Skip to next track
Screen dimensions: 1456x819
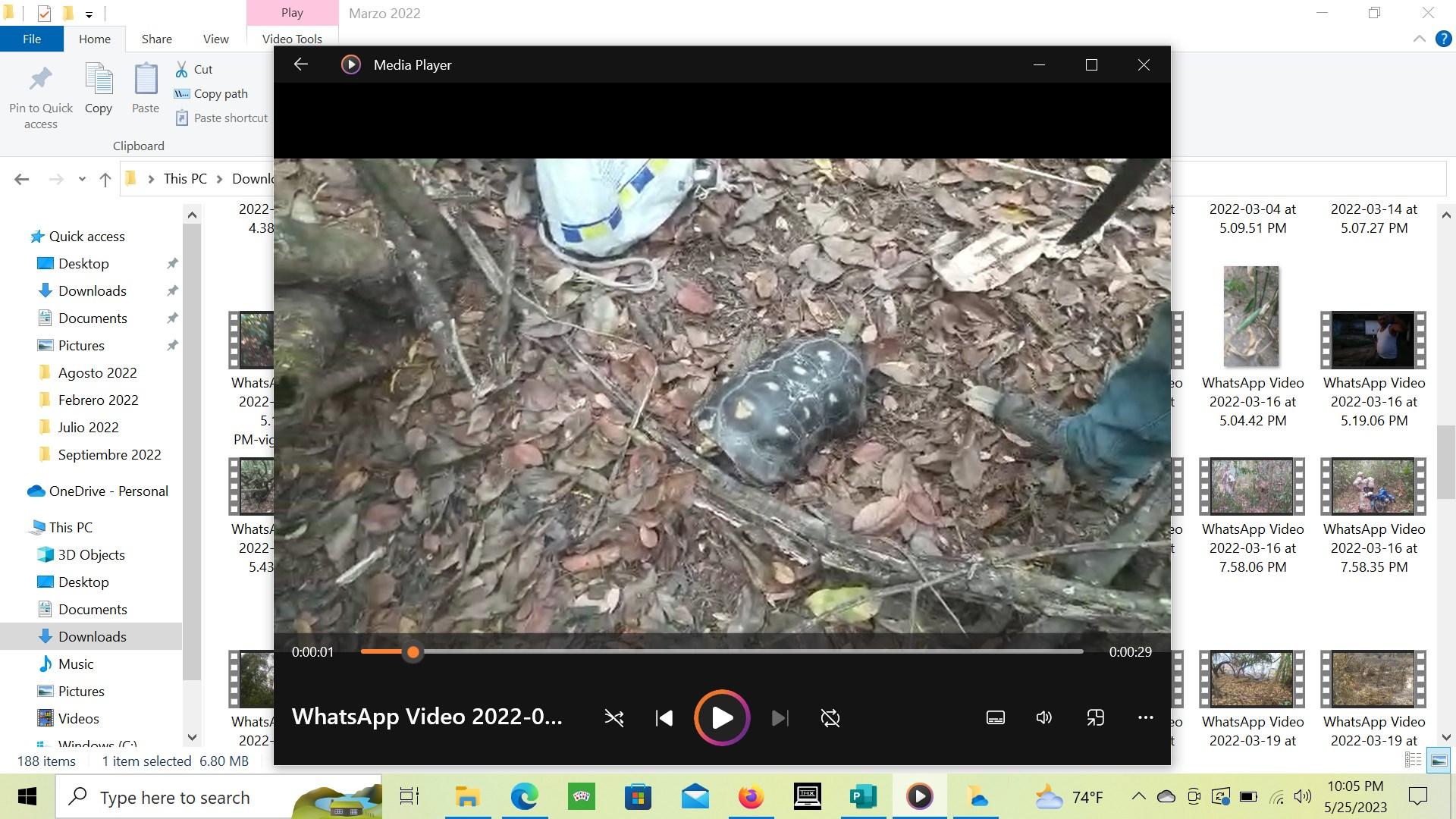(x=780, y=718)
